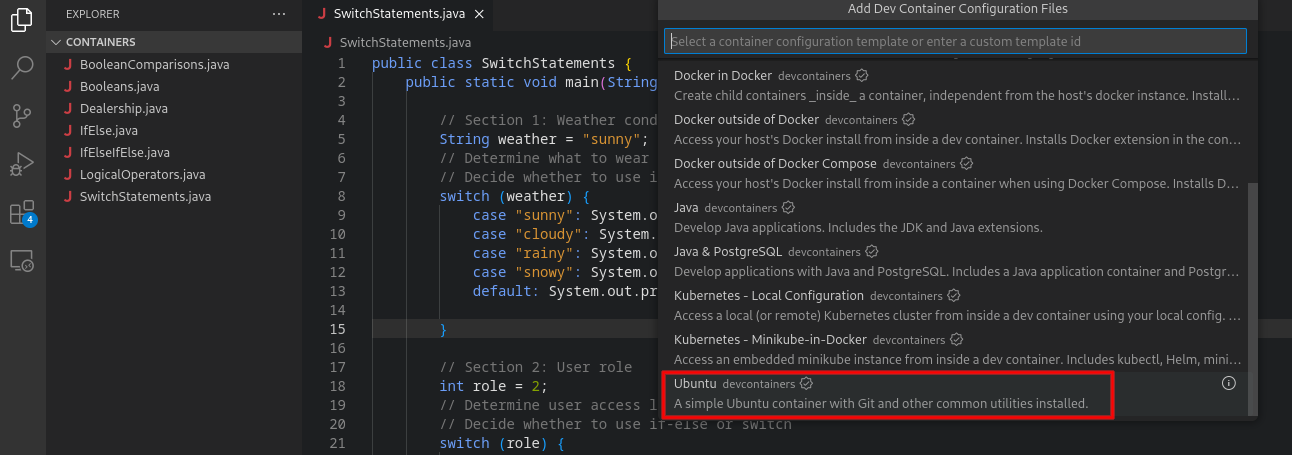The image size is (1292, 455).
Task: Open the Extensions view with badge
Action: click(22, 212)
